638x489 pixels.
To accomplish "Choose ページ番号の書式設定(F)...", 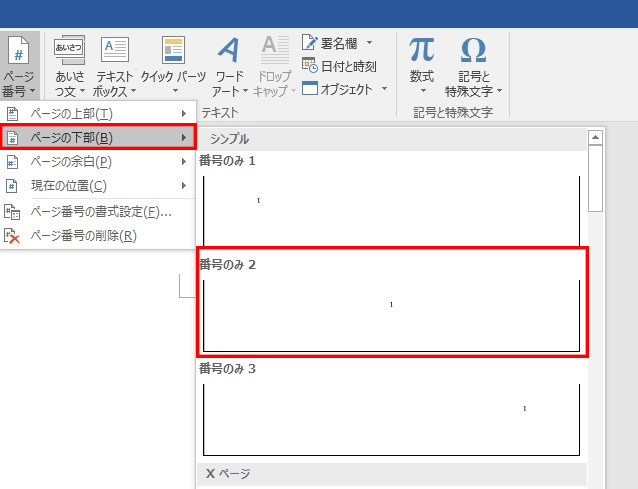I will (x=98, y=212).
